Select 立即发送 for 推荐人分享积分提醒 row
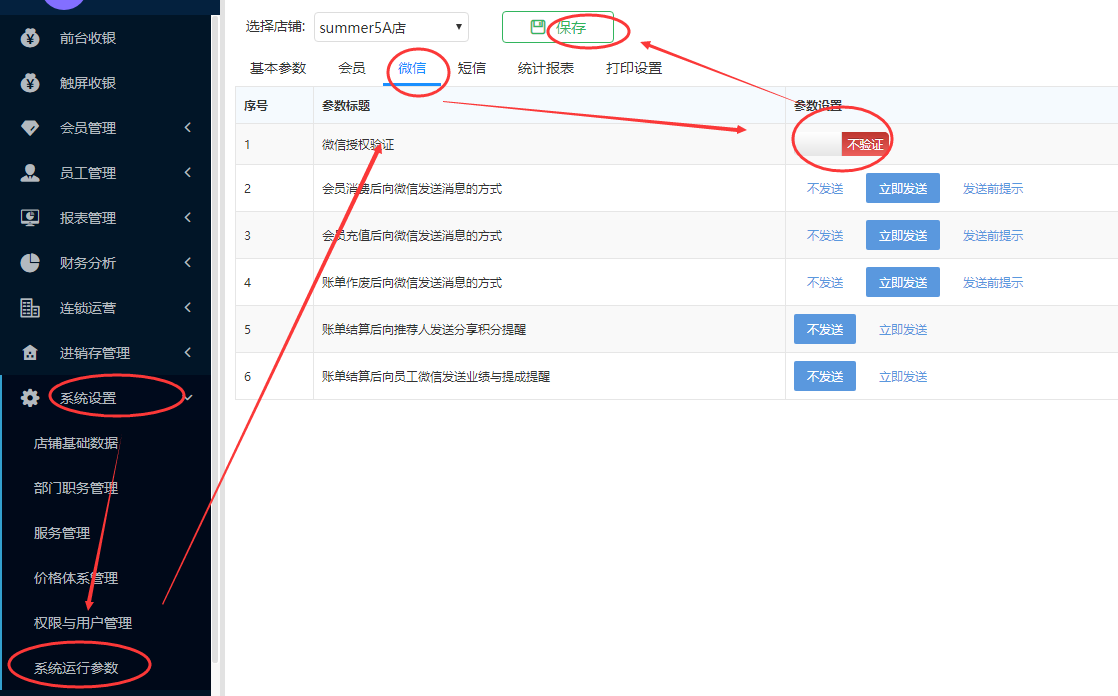 (x=903, y=329)
